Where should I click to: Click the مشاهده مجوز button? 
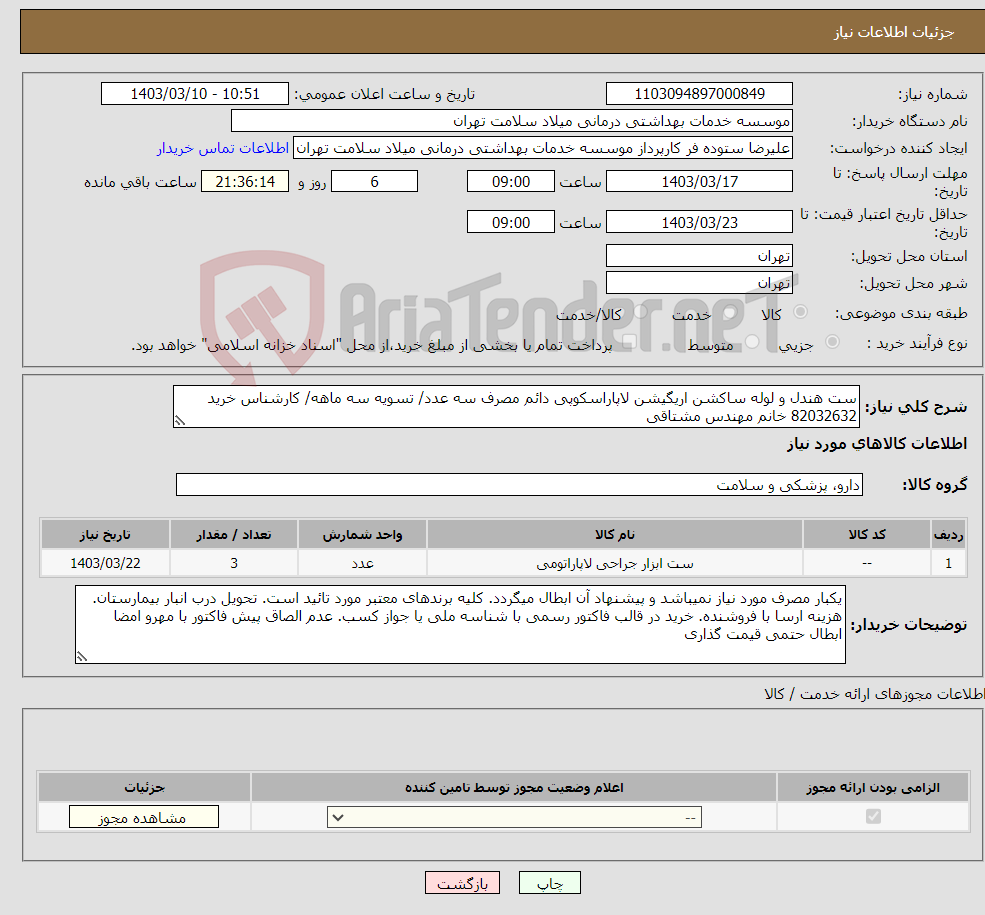pos(144,817)
